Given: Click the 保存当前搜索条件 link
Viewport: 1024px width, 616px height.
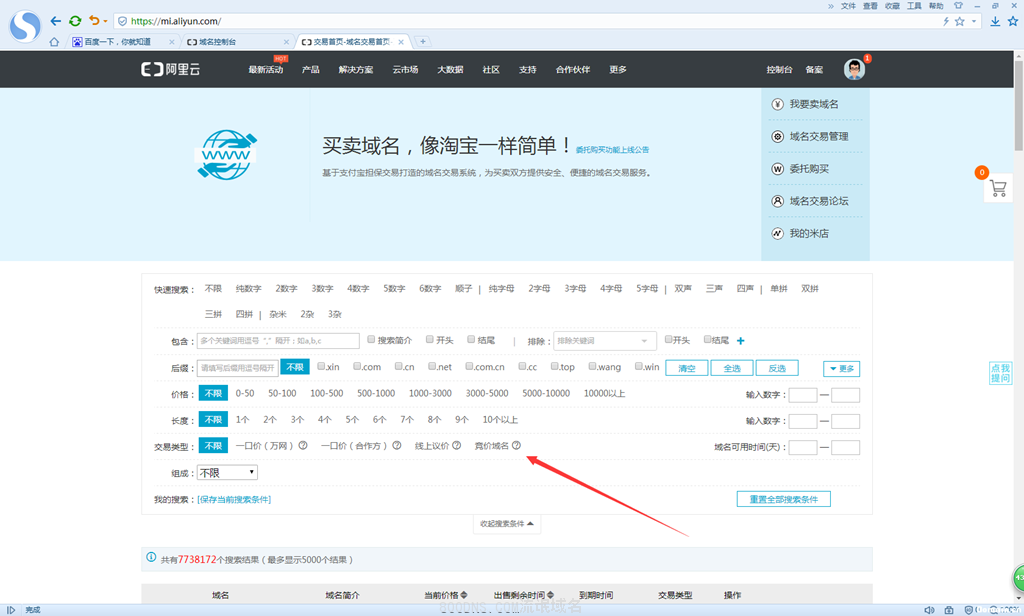Looking at the screenshot, I should pos(234,500).
